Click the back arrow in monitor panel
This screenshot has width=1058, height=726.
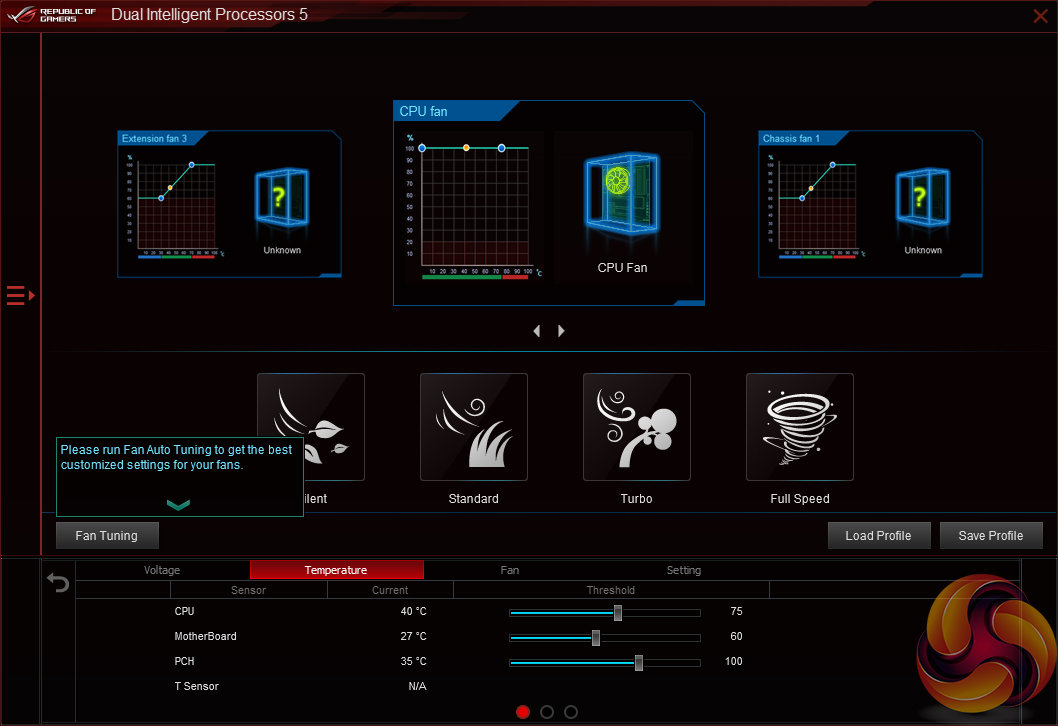[x=58, y=582]
